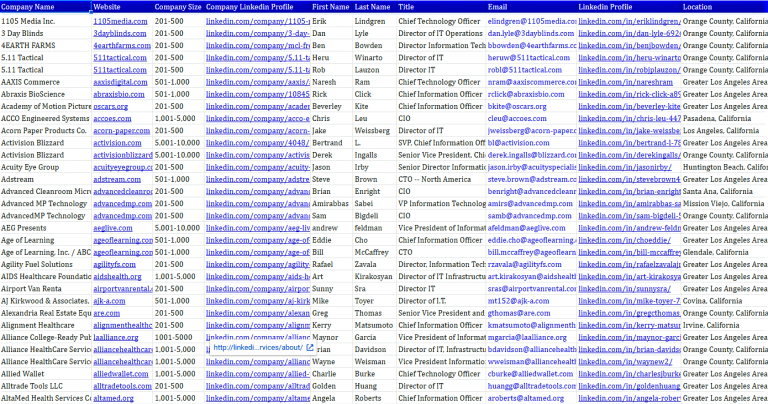768x404 pixels.
Task: Open the 3dayblinds.com website link
Action: click(120, 34)
